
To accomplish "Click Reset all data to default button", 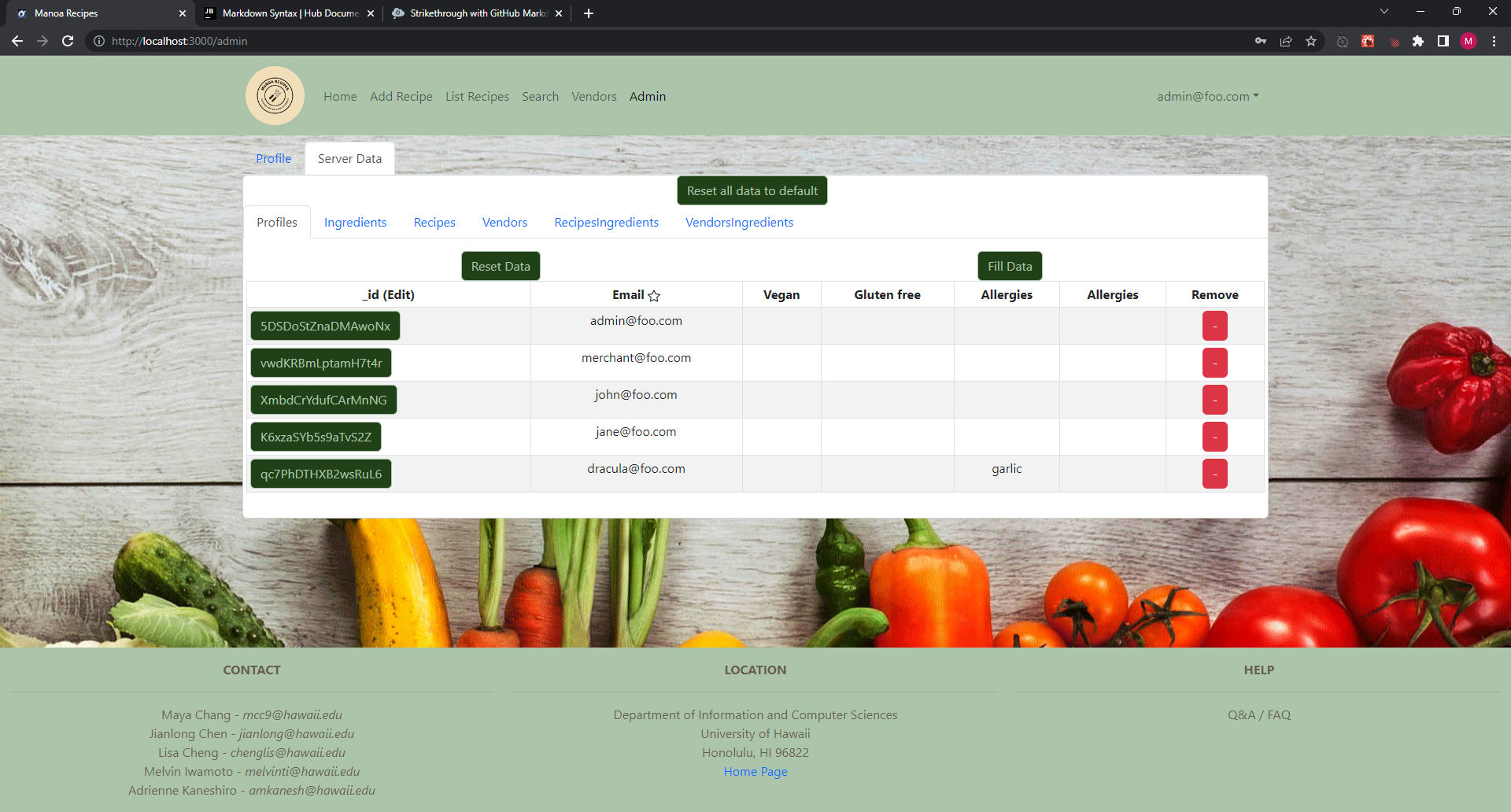I will click(752, 190).
